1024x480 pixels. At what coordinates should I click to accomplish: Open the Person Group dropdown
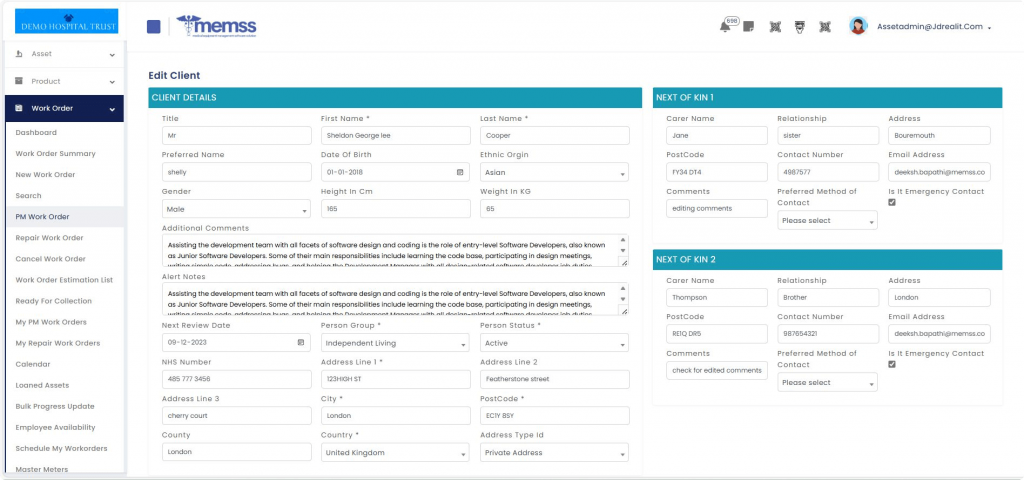pyautogui.click(x=395, y=343)
